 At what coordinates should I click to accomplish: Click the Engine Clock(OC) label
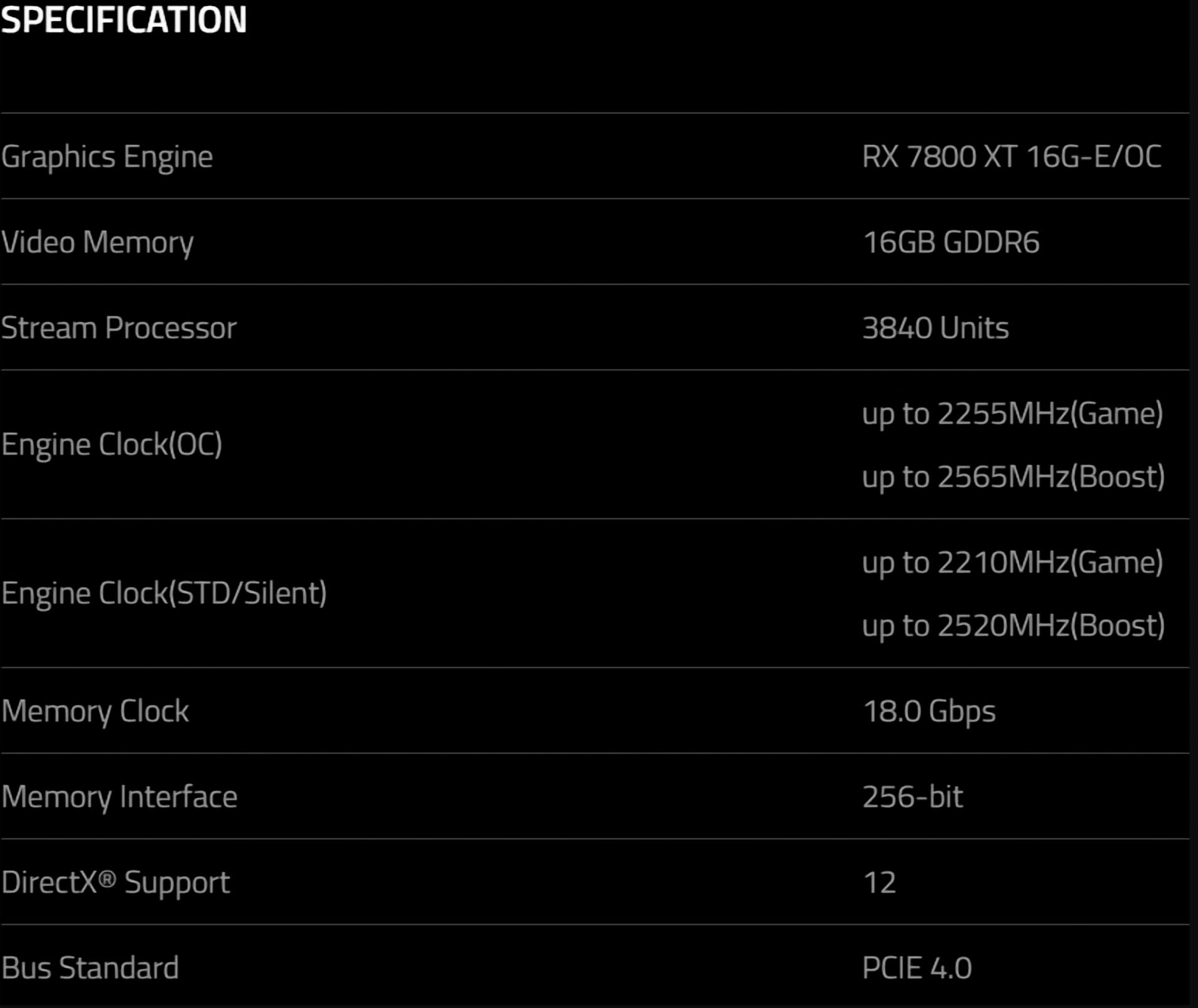pyautogui.click(x=112, y=445)
